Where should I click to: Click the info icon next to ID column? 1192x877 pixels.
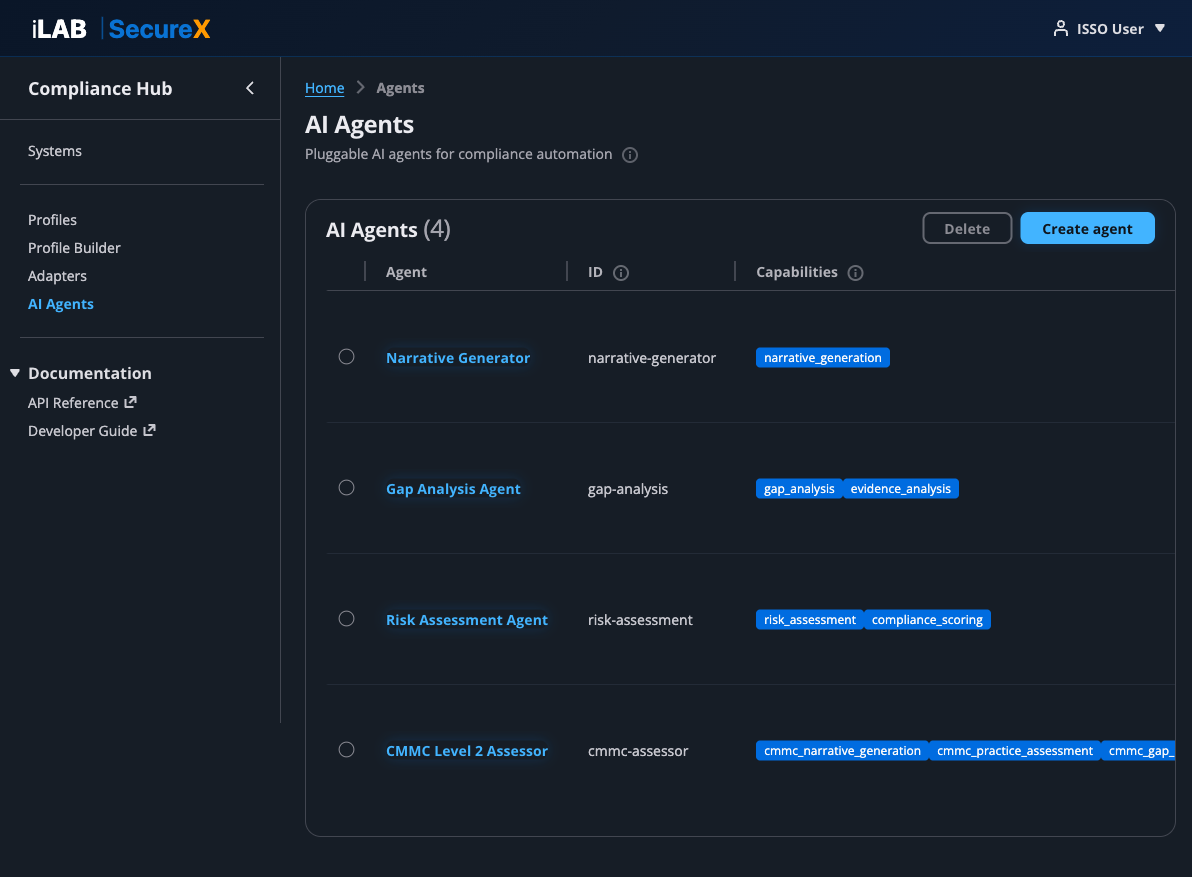click(x=620, y=273)
